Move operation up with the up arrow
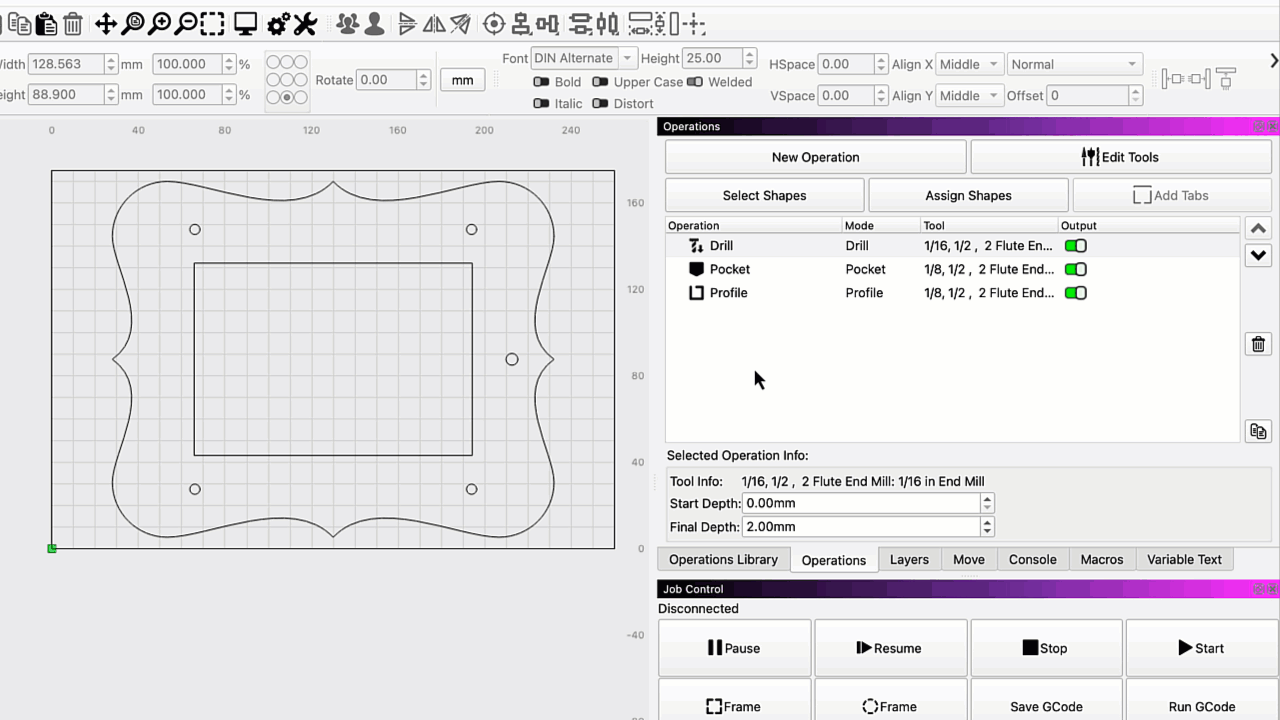The width and height of the screenshot is (1280, 720). 1258,228
